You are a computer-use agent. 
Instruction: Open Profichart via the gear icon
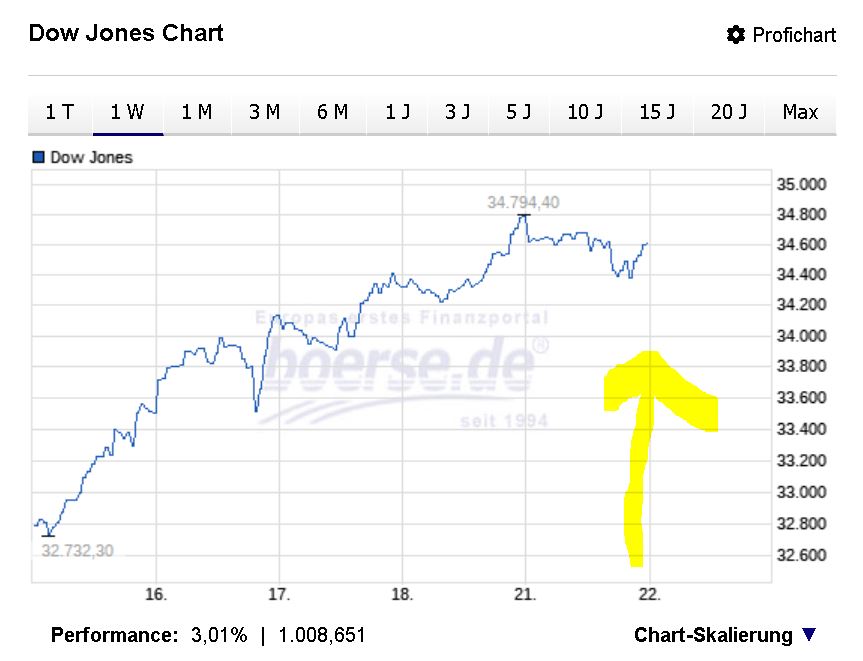pos(736,35)
